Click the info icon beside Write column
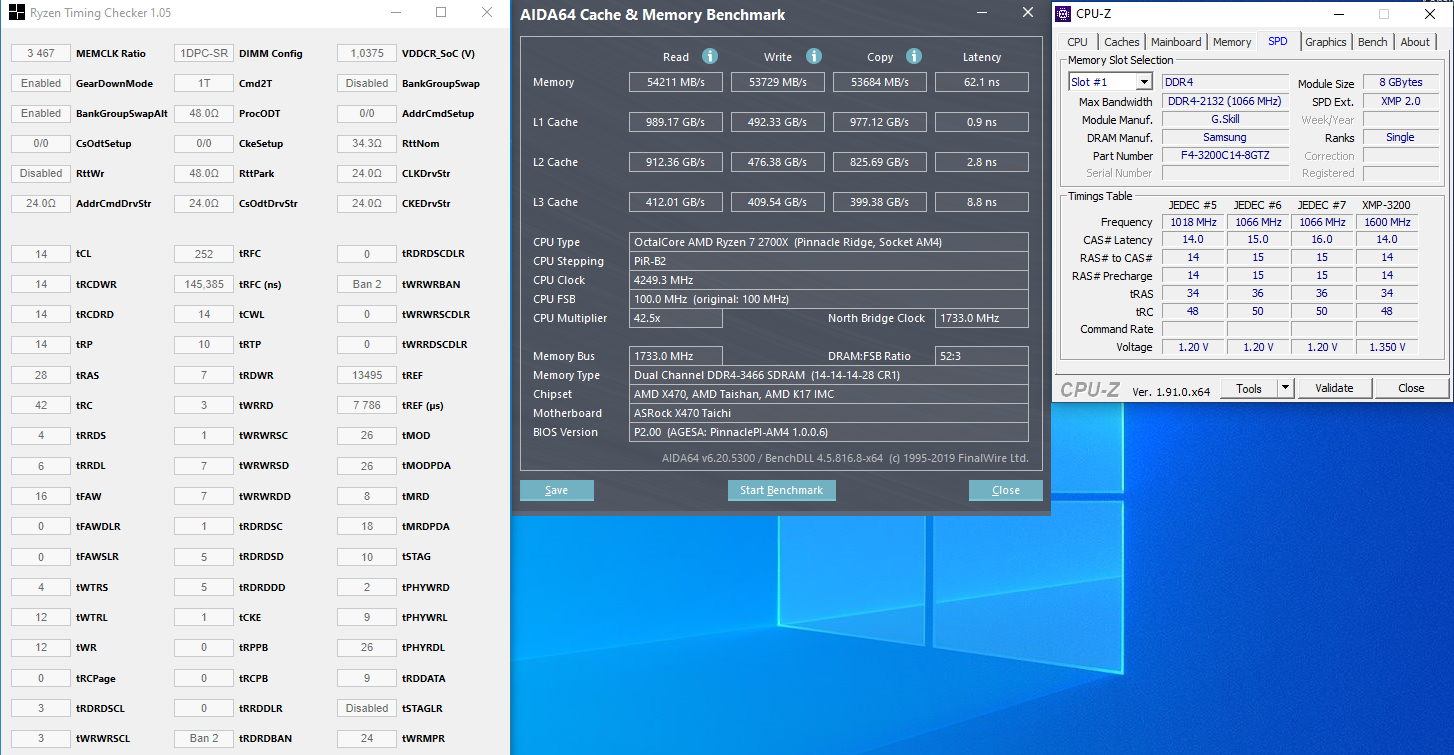1454x755 pixels. pyautogui.click(x=814, y=57)
